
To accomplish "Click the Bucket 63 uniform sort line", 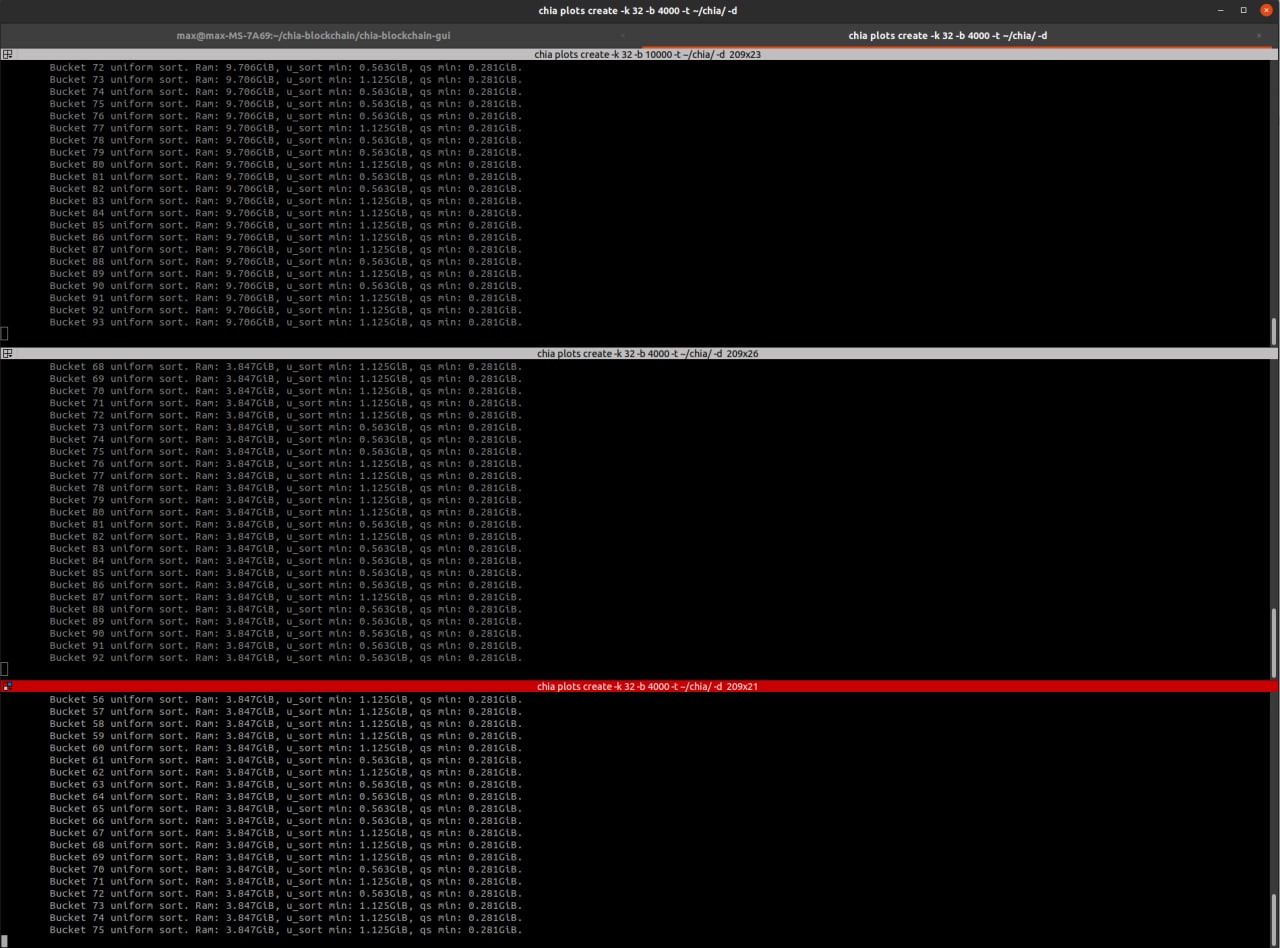I will 286,784.
